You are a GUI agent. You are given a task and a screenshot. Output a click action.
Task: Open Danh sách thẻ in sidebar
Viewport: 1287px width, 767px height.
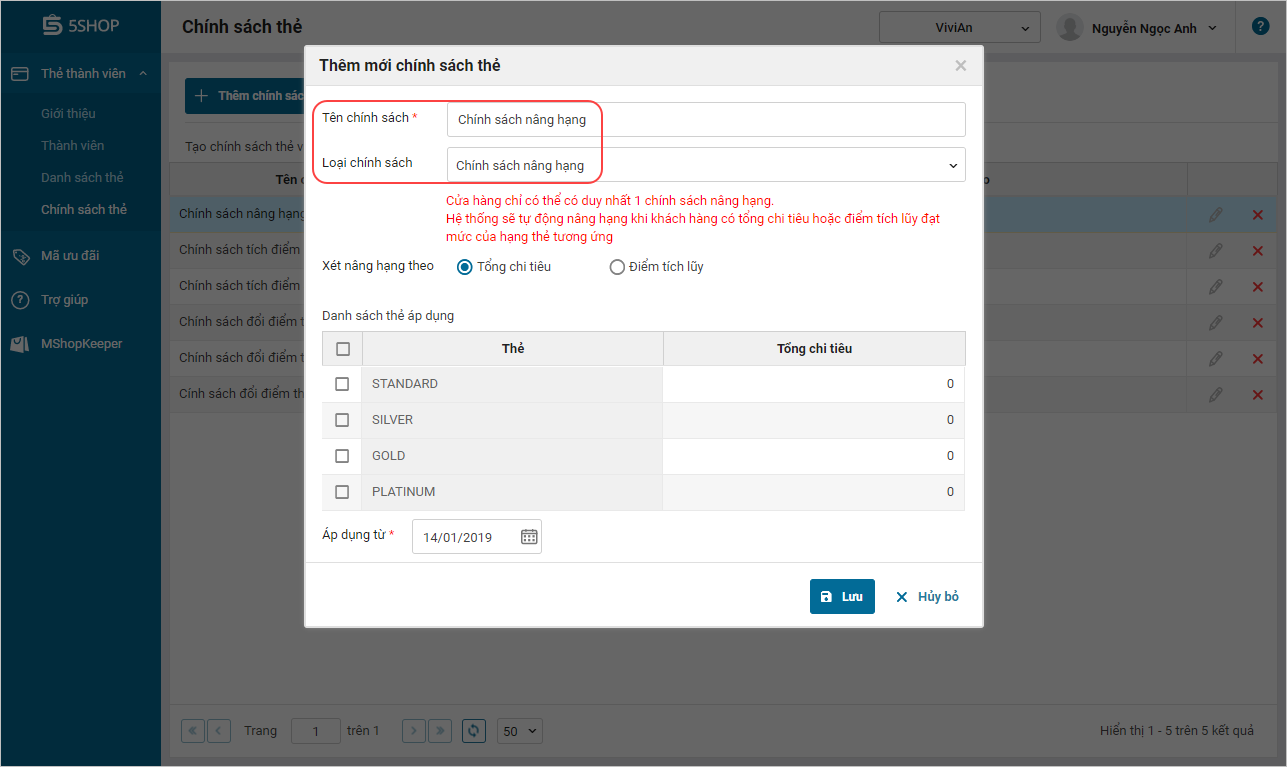point(82,178)
